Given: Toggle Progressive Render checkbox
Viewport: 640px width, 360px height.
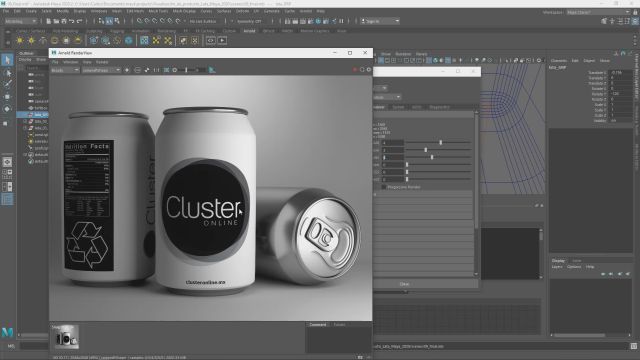Looking at the screenshot, I should (x=384, y=187).
